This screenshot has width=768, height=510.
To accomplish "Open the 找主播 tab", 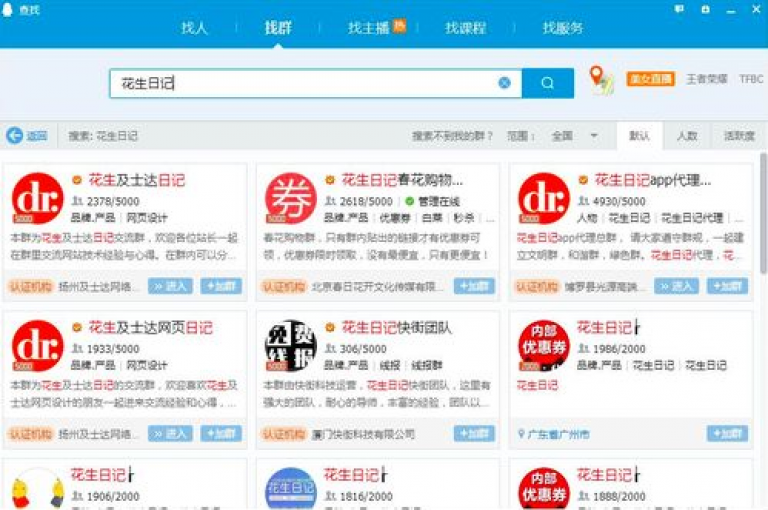I will [368, 27].
